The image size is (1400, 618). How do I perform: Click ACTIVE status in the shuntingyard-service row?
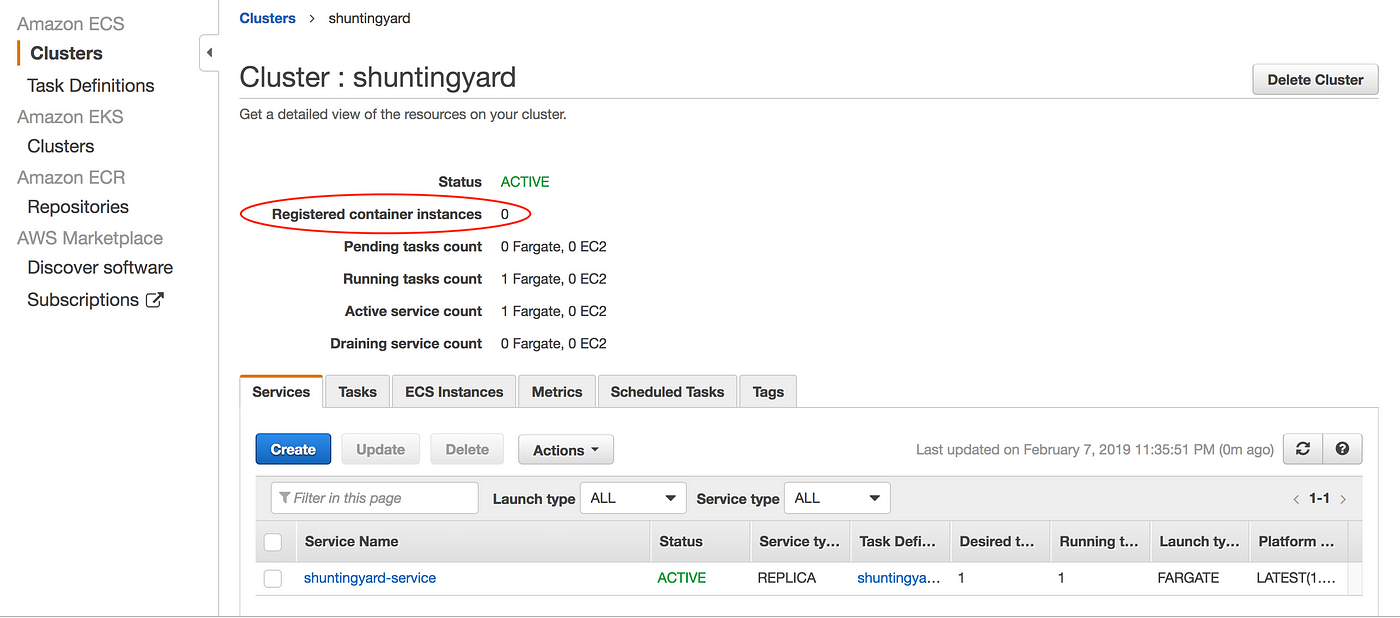pos(682,578)
